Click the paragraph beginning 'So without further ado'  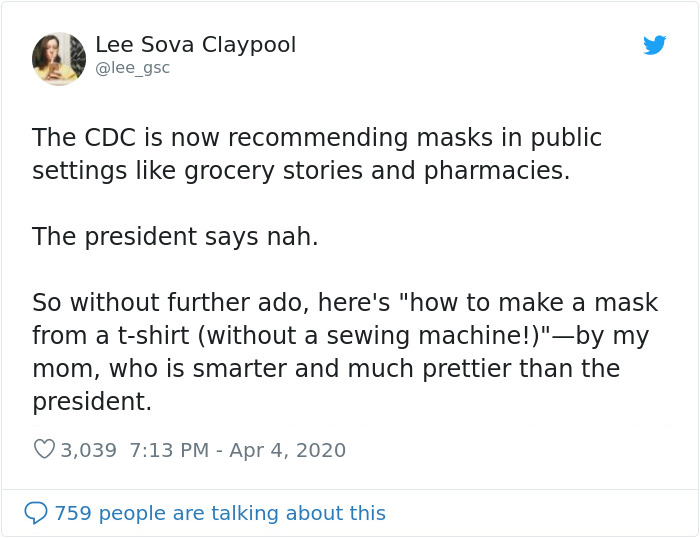click(345, 352)
